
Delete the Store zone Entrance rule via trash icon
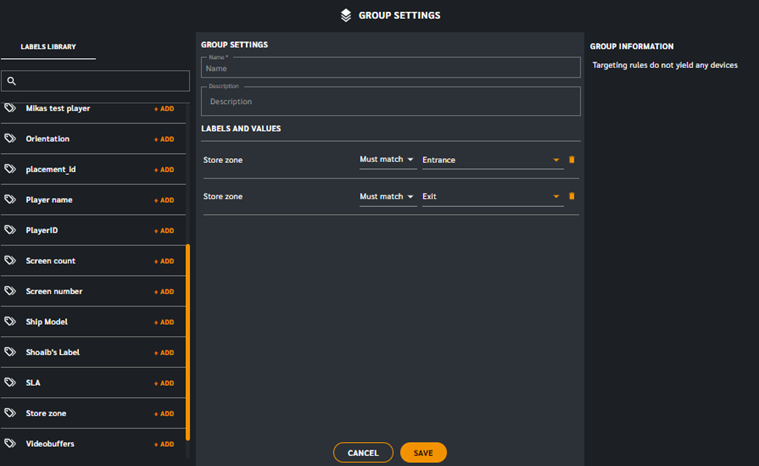pos(572,160)
